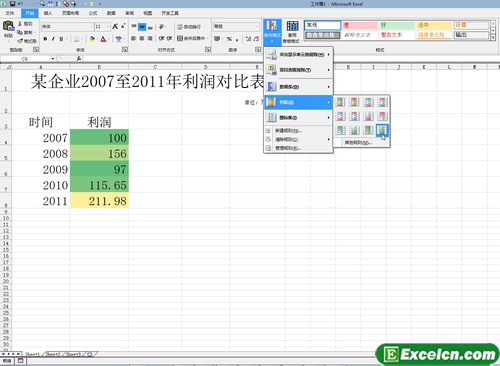Expand the Alignment group dialog launcher

(207, 50)
